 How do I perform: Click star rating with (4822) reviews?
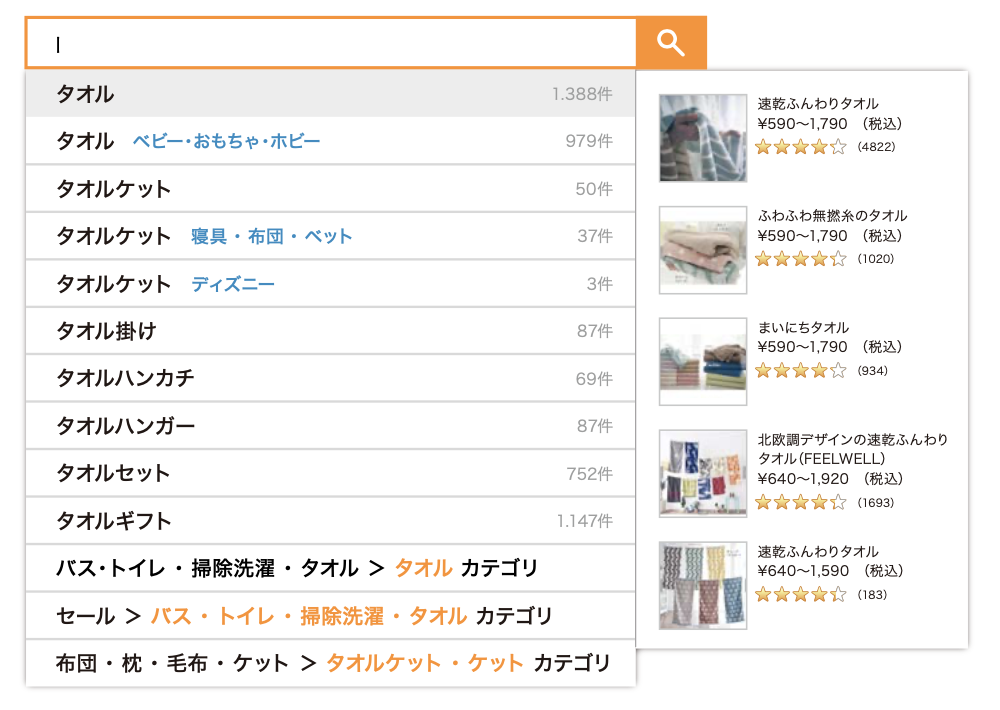[801, 147]
